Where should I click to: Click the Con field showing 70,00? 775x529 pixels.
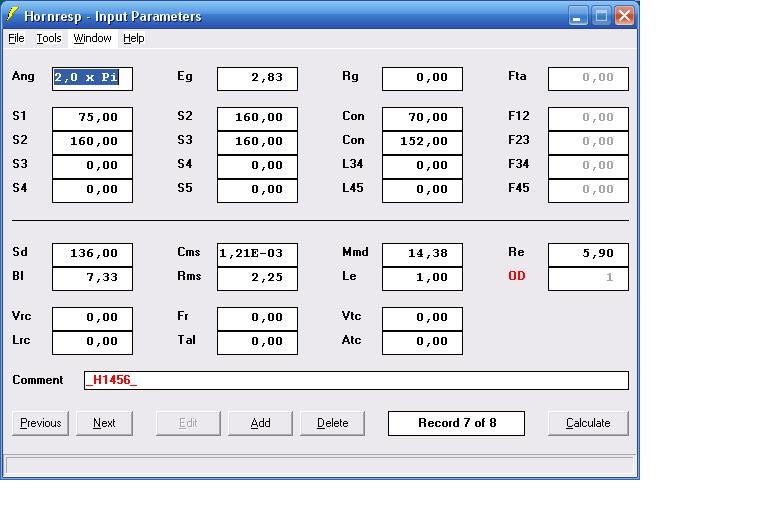(x=423, y=119)
